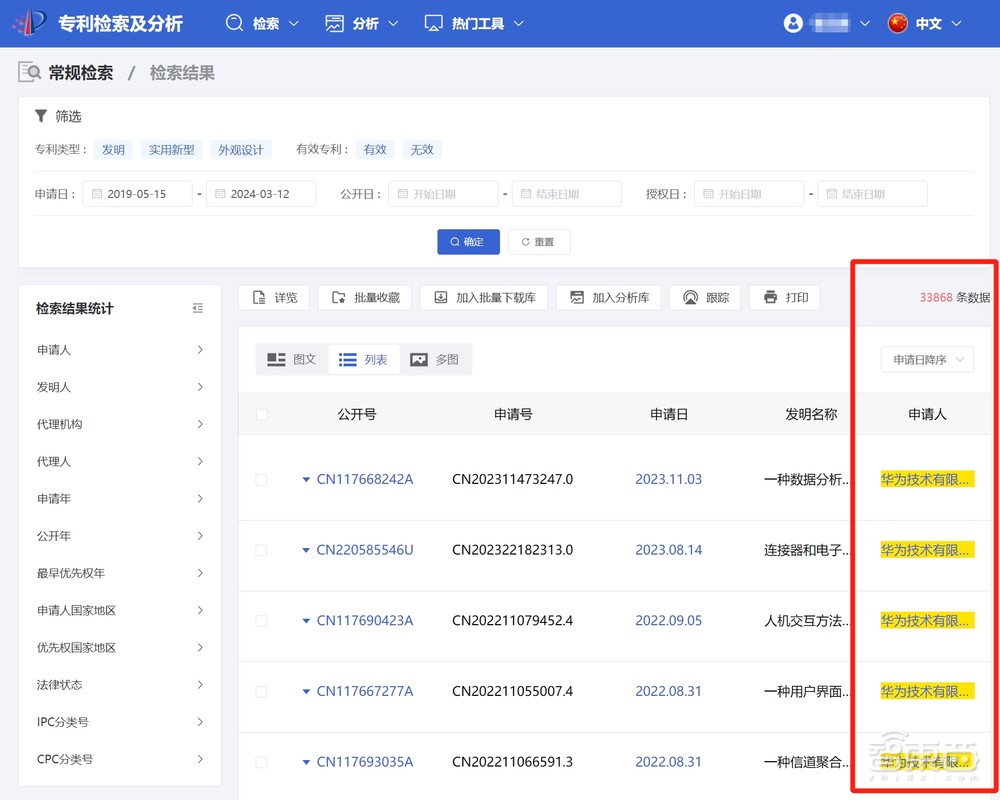Toggle the 有效 valid patent filter
Viewport: 1000px width, 800px height.
[375, 149]
